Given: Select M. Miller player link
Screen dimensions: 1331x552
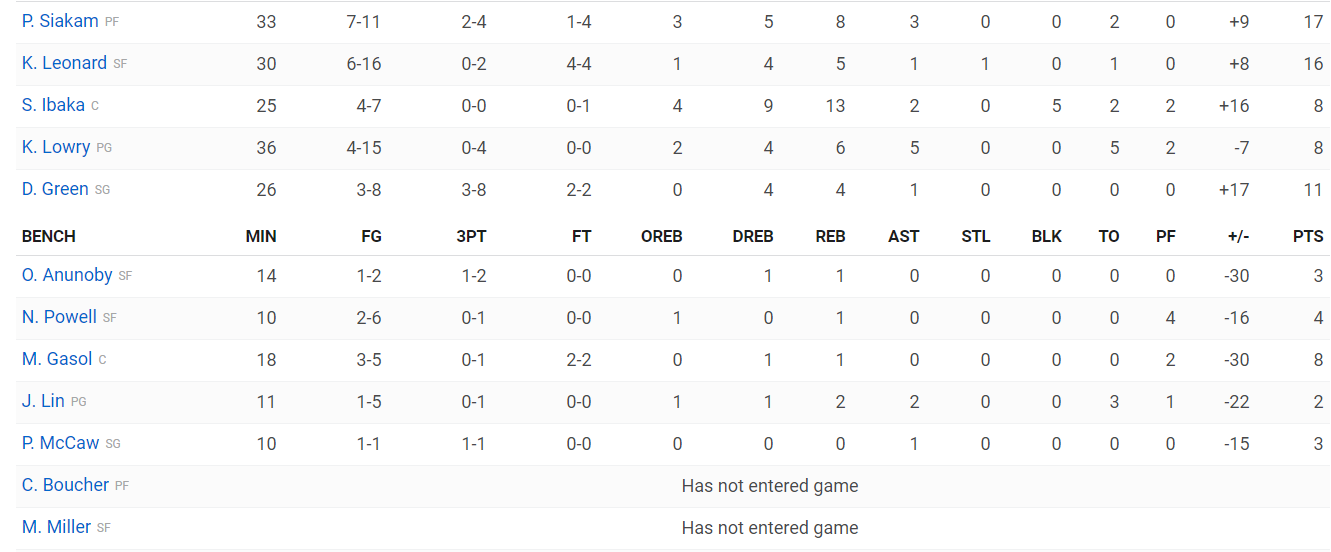Looking at the screenshot, I should click(x=56, y=527).
